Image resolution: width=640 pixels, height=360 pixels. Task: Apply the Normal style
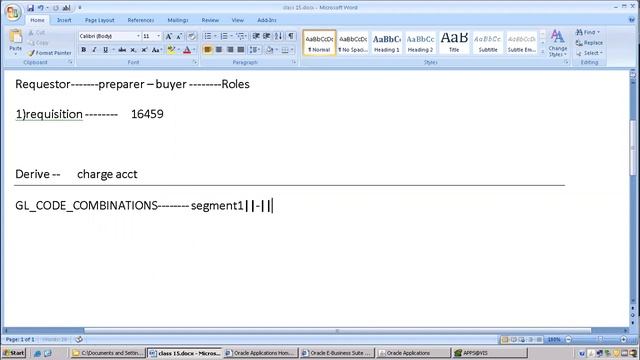point(319,42)
